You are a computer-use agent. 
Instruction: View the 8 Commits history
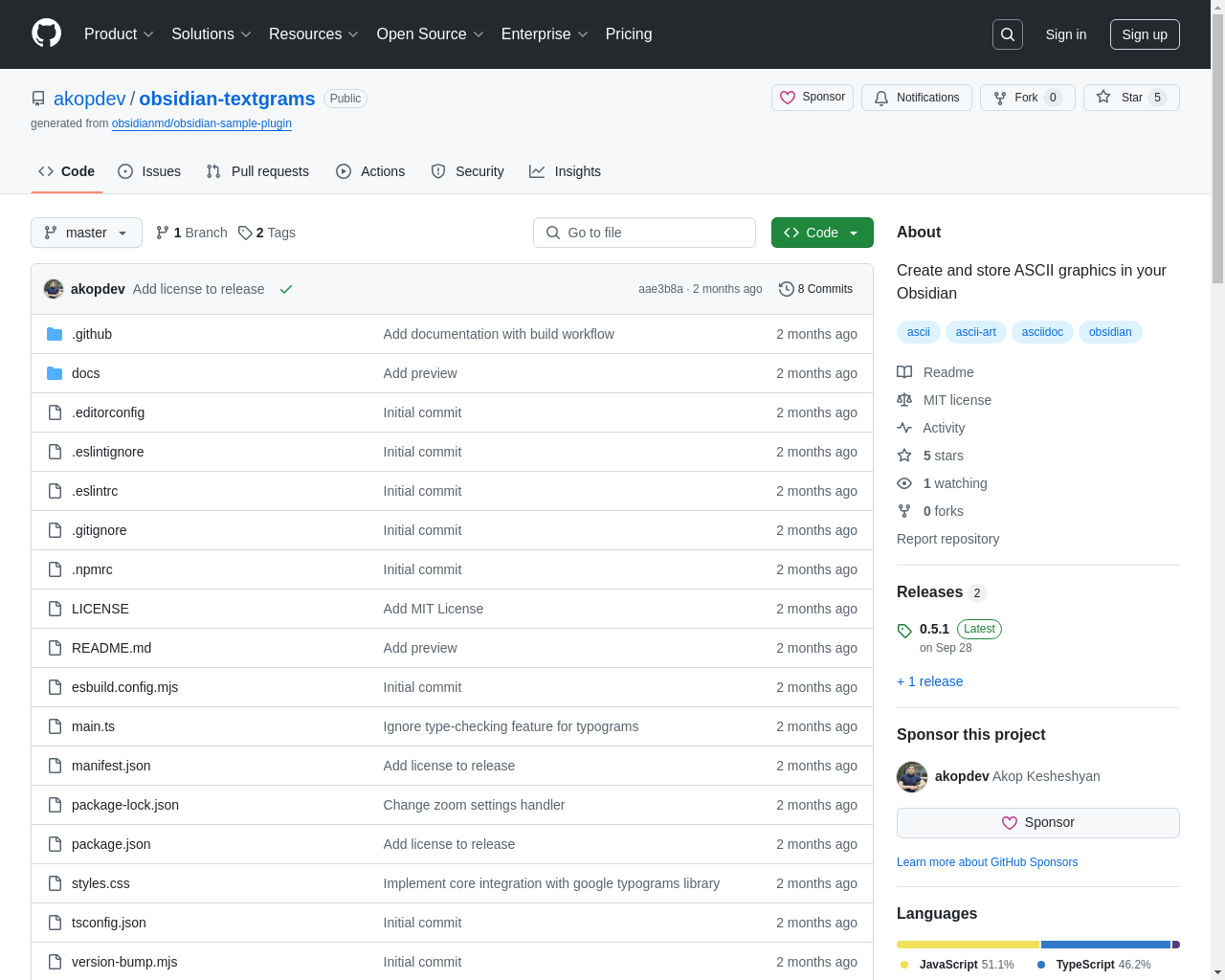click(815, 289)
